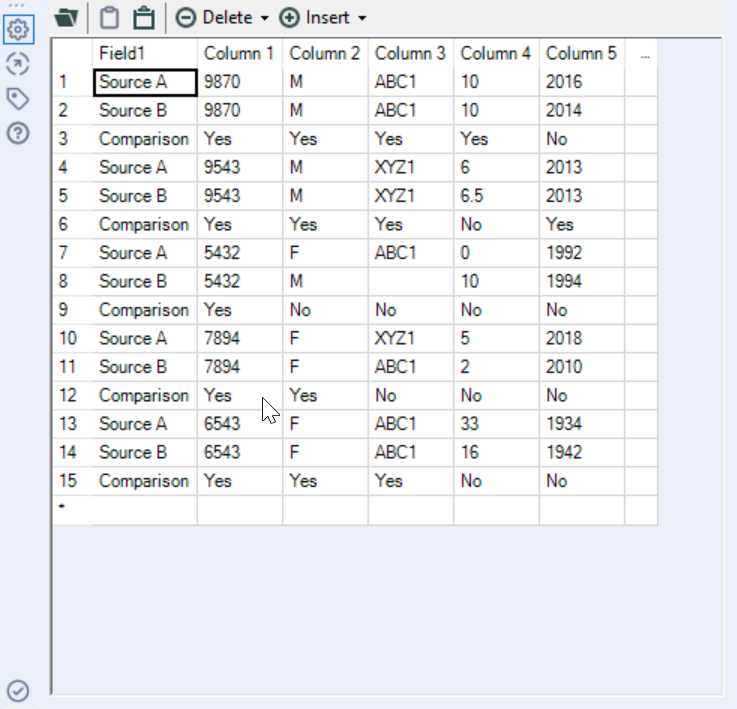The width and height of the screenshot is (737, 709).
Task: Select cell 2014 in row 2
Action: [x=582, y=110]
